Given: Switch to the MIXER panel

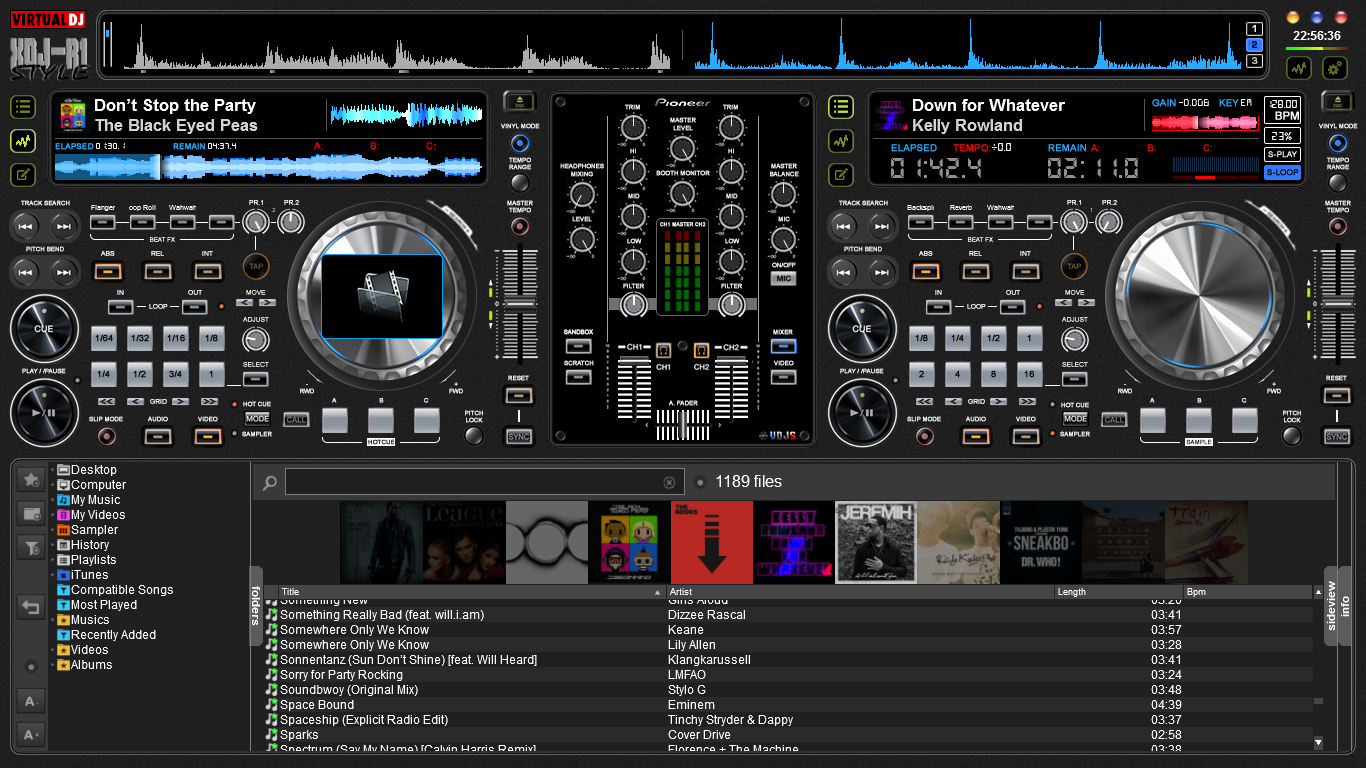Looking at the screenshot, I should 783,346.
